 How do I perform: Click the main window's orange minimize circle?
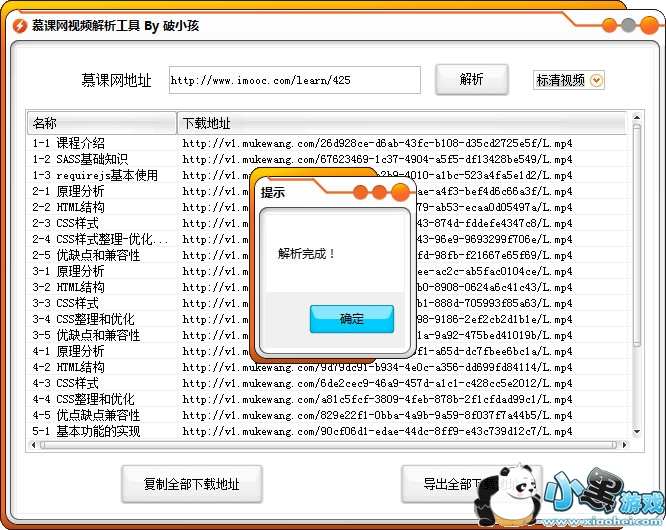pos(609,25)
